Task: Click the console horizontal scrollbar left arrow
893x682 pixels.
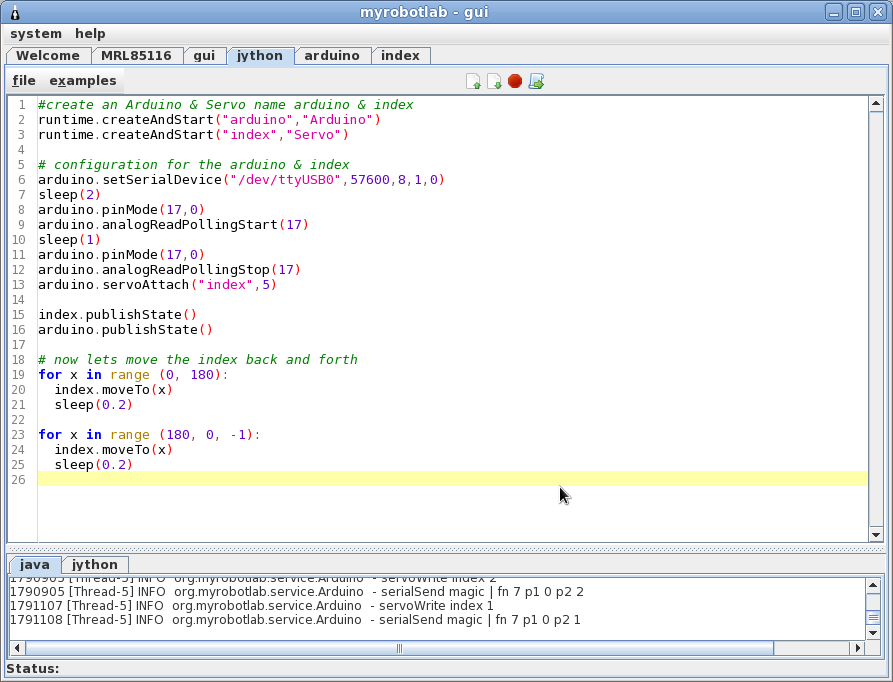Action: (x=17, y=648)
